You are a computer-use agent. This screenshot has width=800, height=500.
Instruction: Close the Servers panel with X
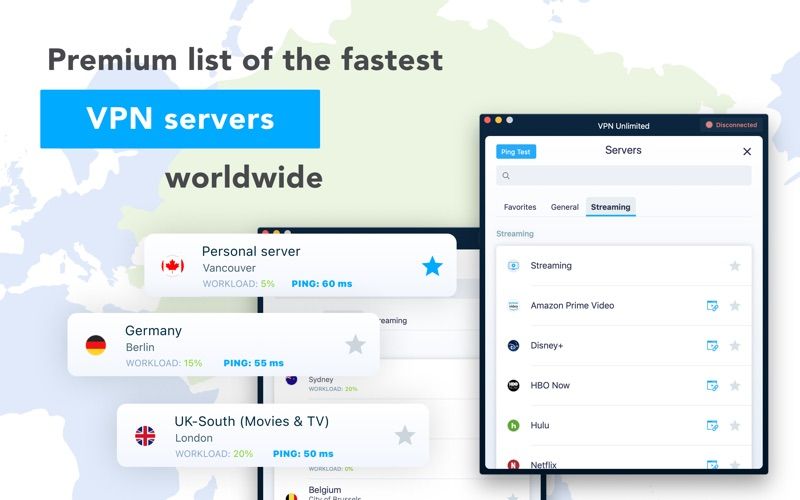pos(747,152)
